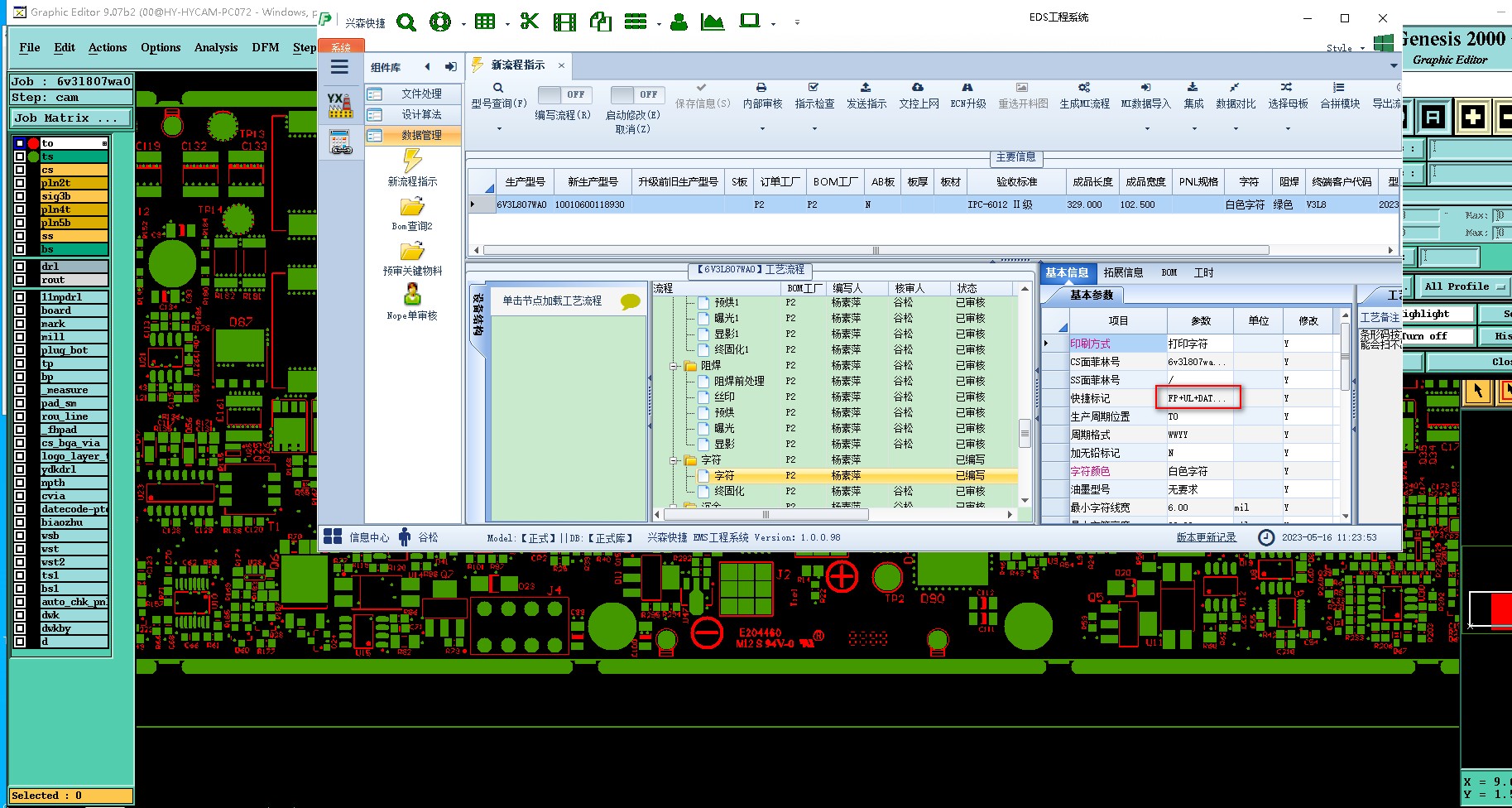Open the 数据对比 dropdown arrow
This screenshot has height=808, width=1512.
(1236, 128)
